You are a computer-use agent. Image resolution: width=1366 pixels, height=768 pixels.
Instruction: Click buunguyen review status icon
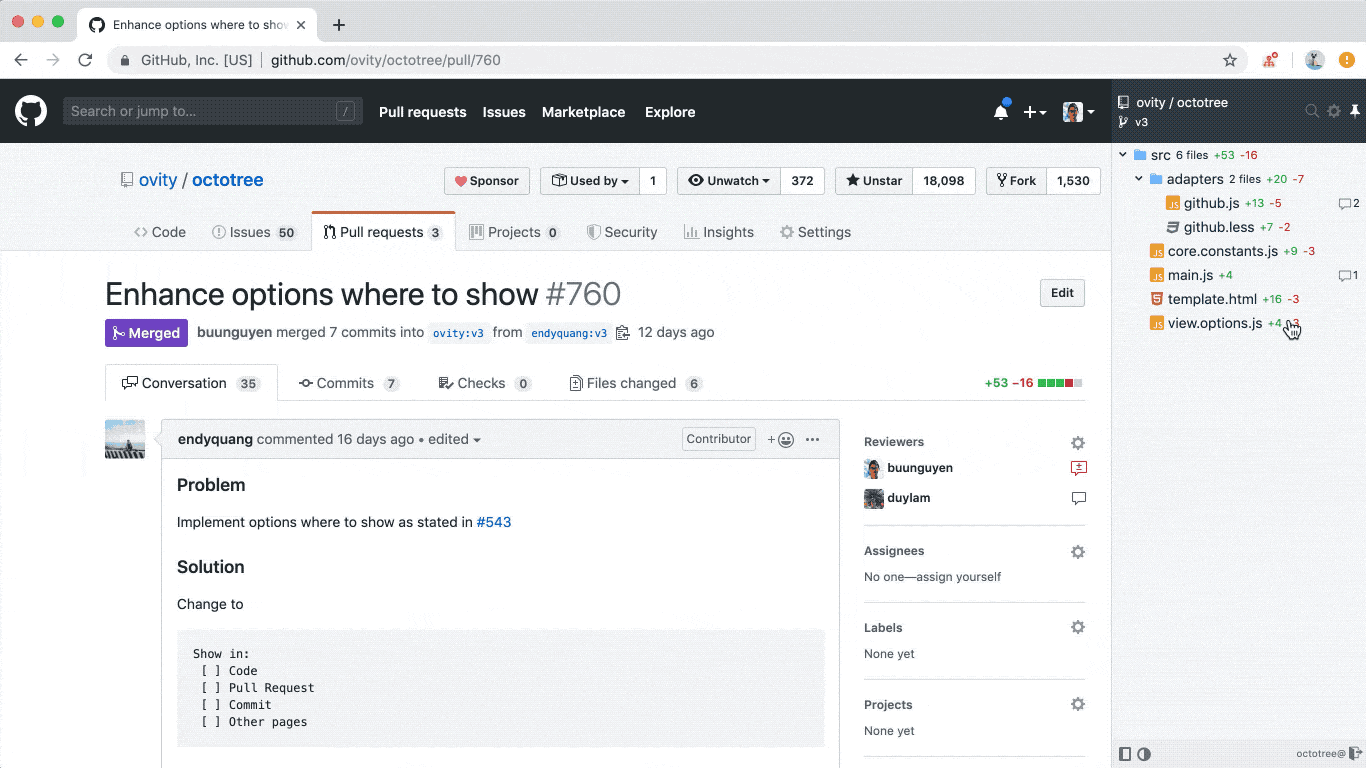pyautogui.click(x=1078, y=468)
